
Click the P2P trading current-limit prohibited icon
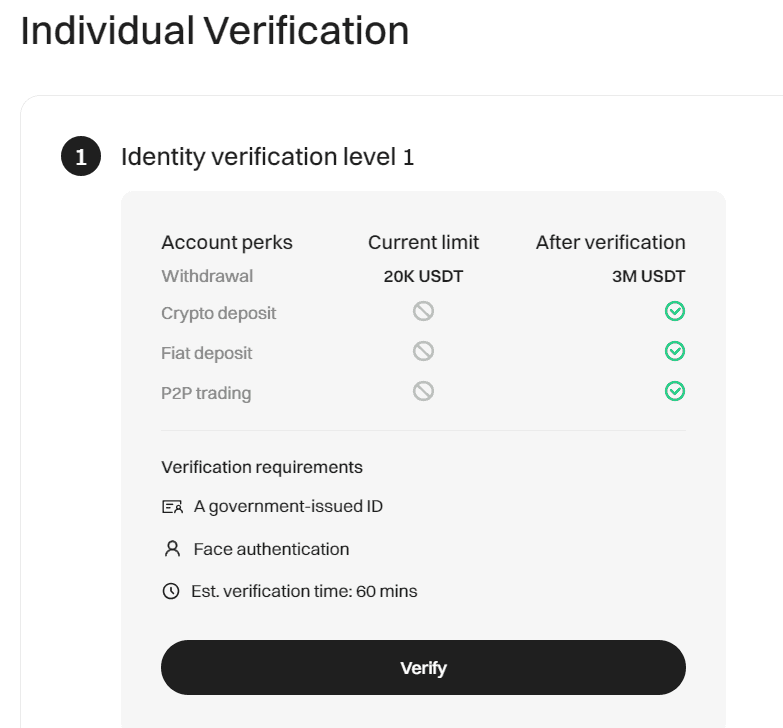[423, 391]
